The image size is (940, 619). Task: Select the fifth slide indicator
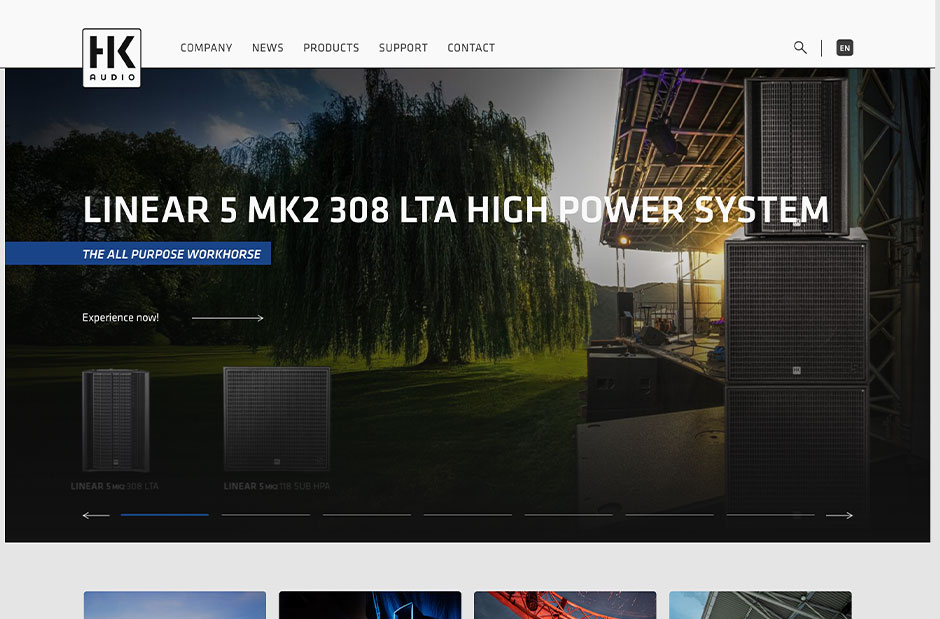tap(569, 515)
